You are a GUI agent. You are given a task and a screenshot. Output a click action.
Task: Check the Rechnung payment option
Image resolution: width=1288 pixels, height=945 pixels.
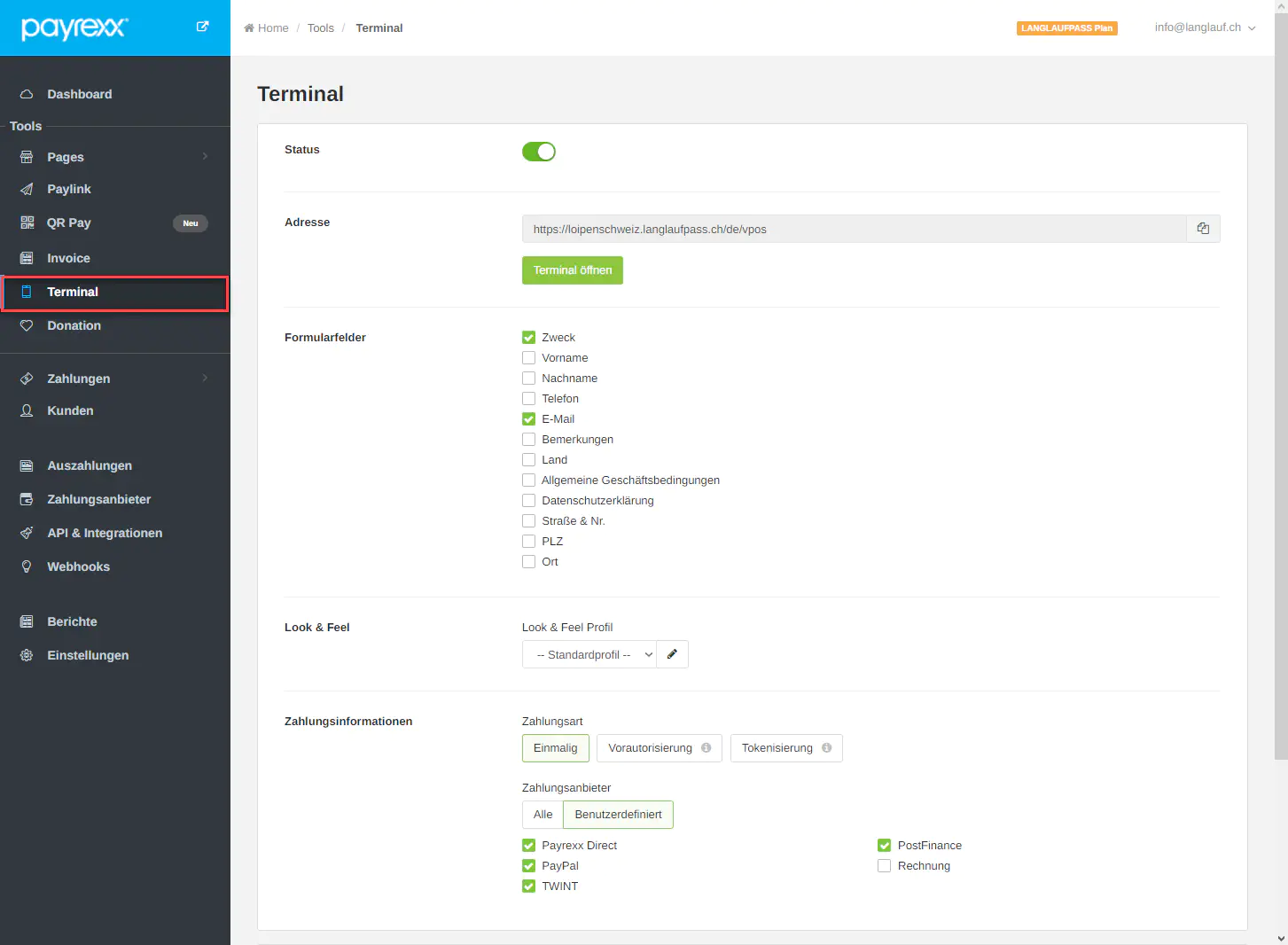coord(884,866)
